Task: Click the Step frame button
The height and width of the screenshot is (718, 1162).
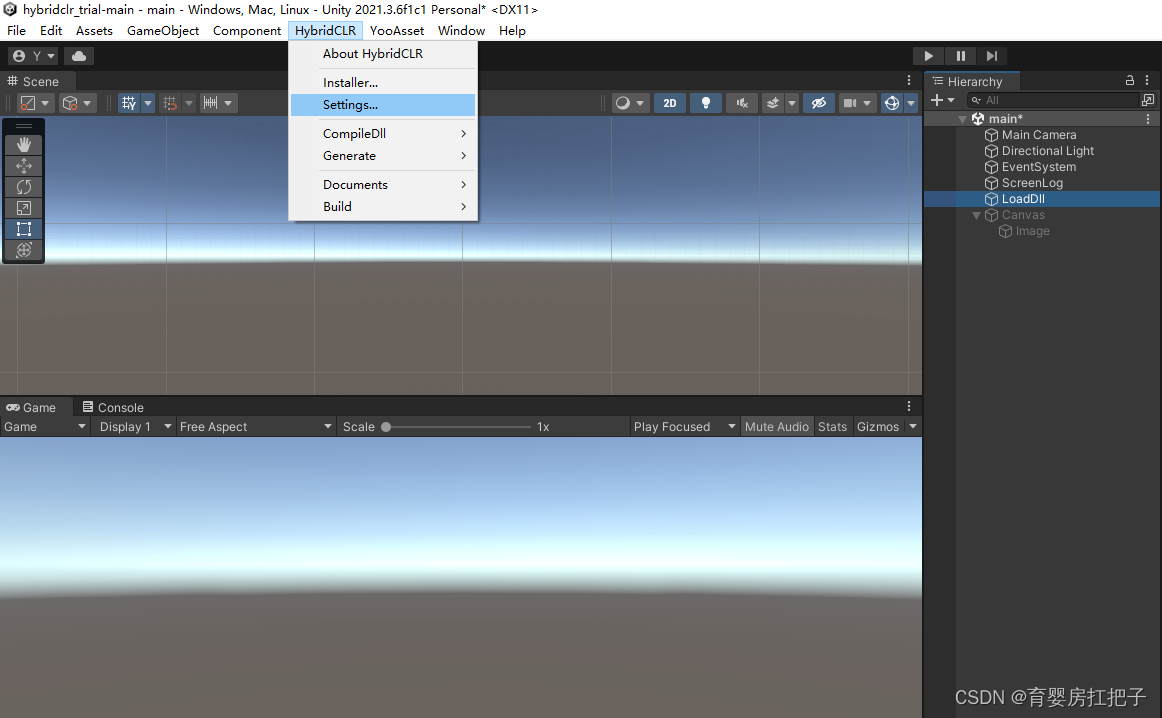Action: [991, 55]
